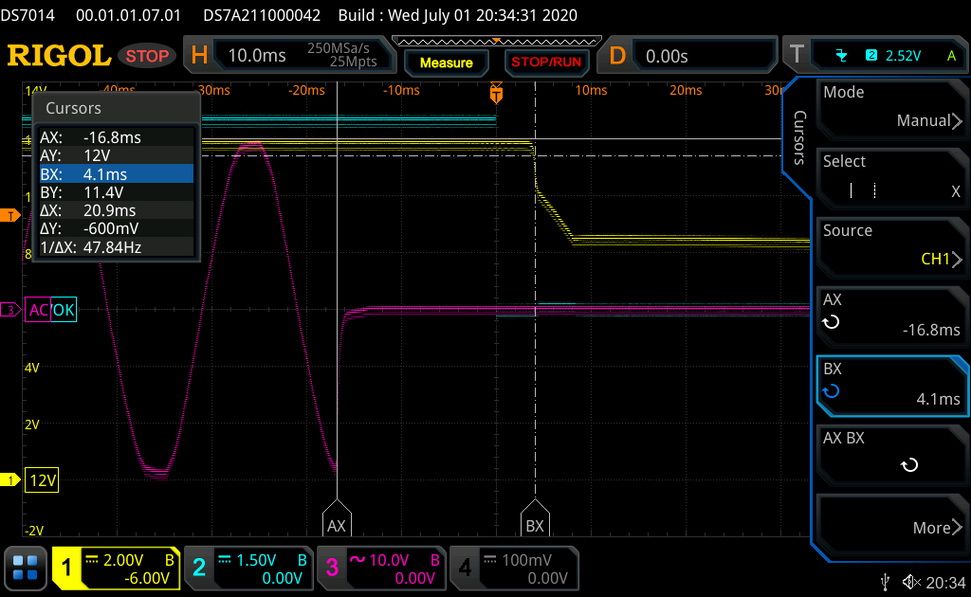This screenshot has width=971, height=597.
Task: Click the AY: 12V readout row
Action: (x=116, y=155)
